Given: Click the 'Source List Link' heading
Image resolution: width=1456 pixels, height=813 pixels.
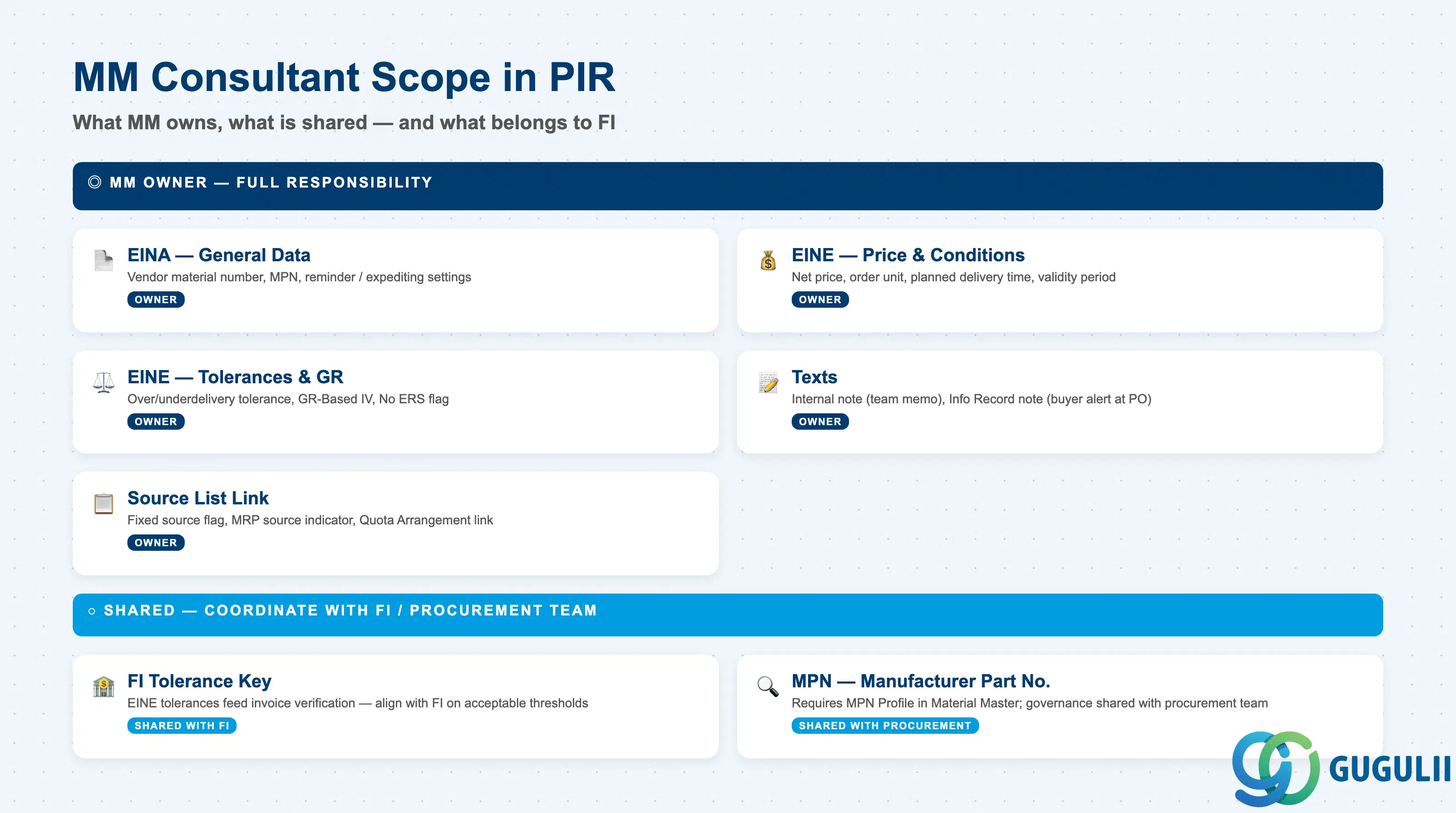Looking at the screenshot, I should tap(198, 498).
